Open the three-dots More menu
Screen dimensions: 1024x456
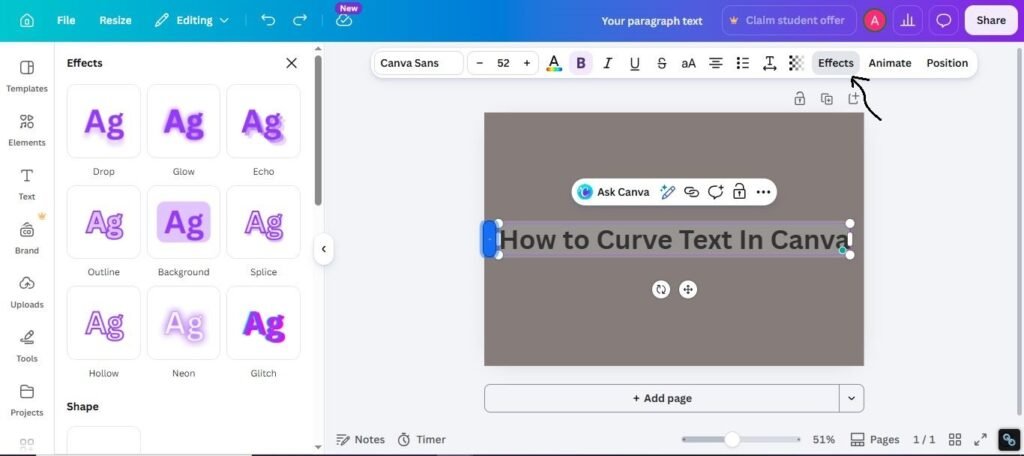coord(763,192)
